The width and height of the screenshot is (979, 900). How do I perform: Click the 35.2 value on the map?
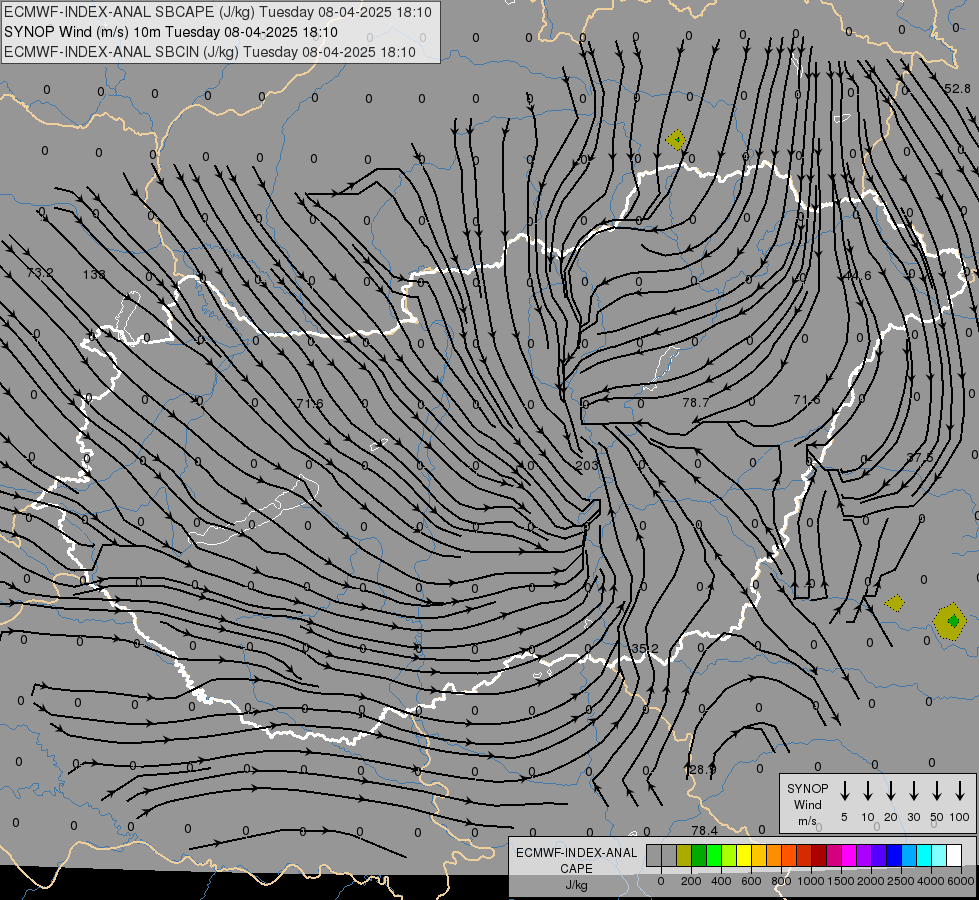pyautogui.click(x=645, y=649)
